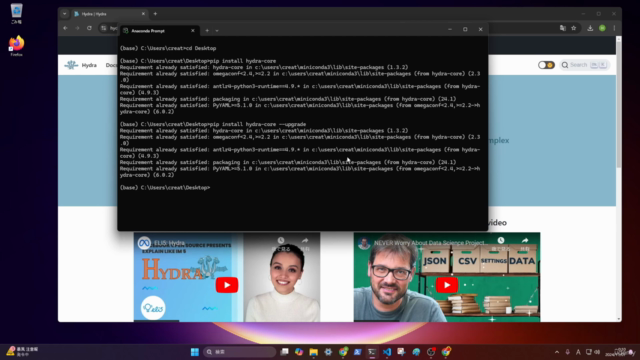Open Task View on the taskbar
Viewport: 640px width, 360px height.
pos(284,352)
